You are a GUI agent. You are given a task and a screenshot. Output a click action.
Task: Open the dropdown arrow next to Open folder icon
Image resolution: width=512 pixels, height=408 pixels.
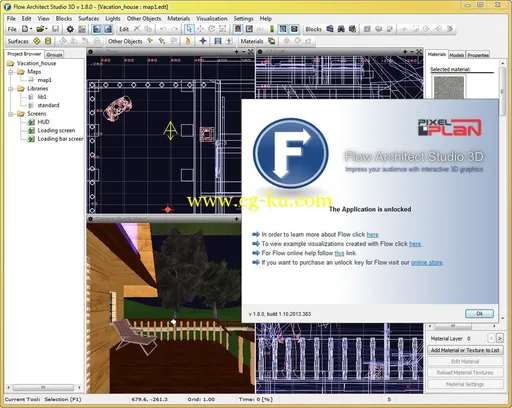[46, 29]
